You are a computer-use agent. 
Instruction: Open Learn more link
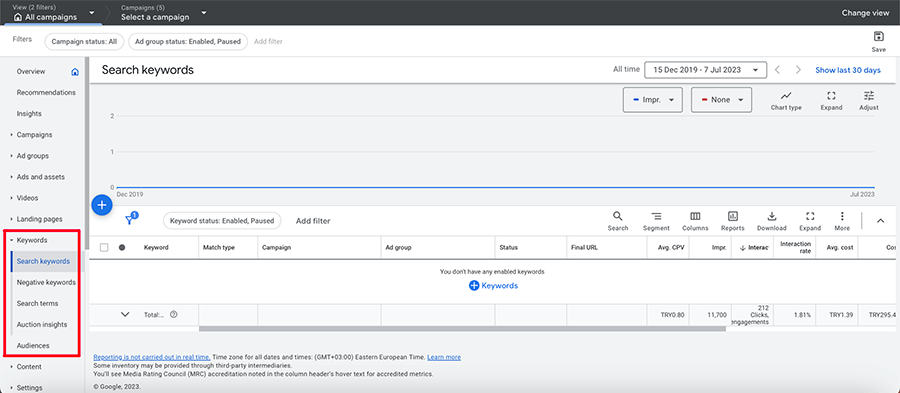click(x=444, y=357)
